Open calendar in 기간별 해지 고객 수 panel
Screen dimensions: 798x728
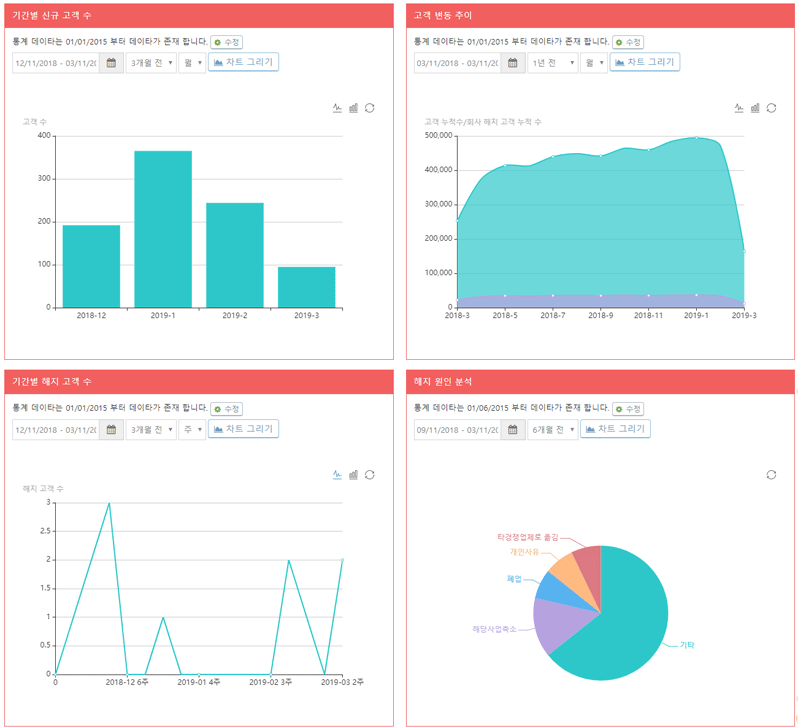(x=111, y=430)
